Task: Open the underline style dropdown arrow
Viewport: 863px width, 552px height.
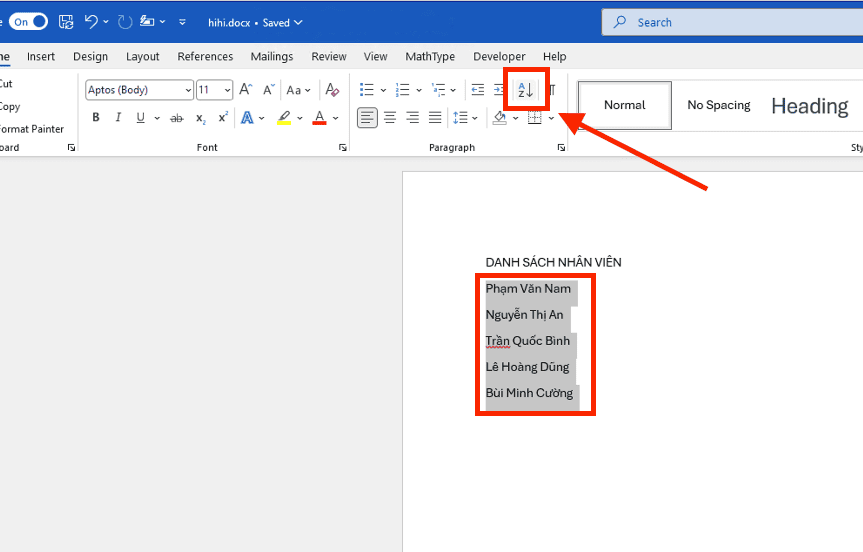Action: click(157, 118)
